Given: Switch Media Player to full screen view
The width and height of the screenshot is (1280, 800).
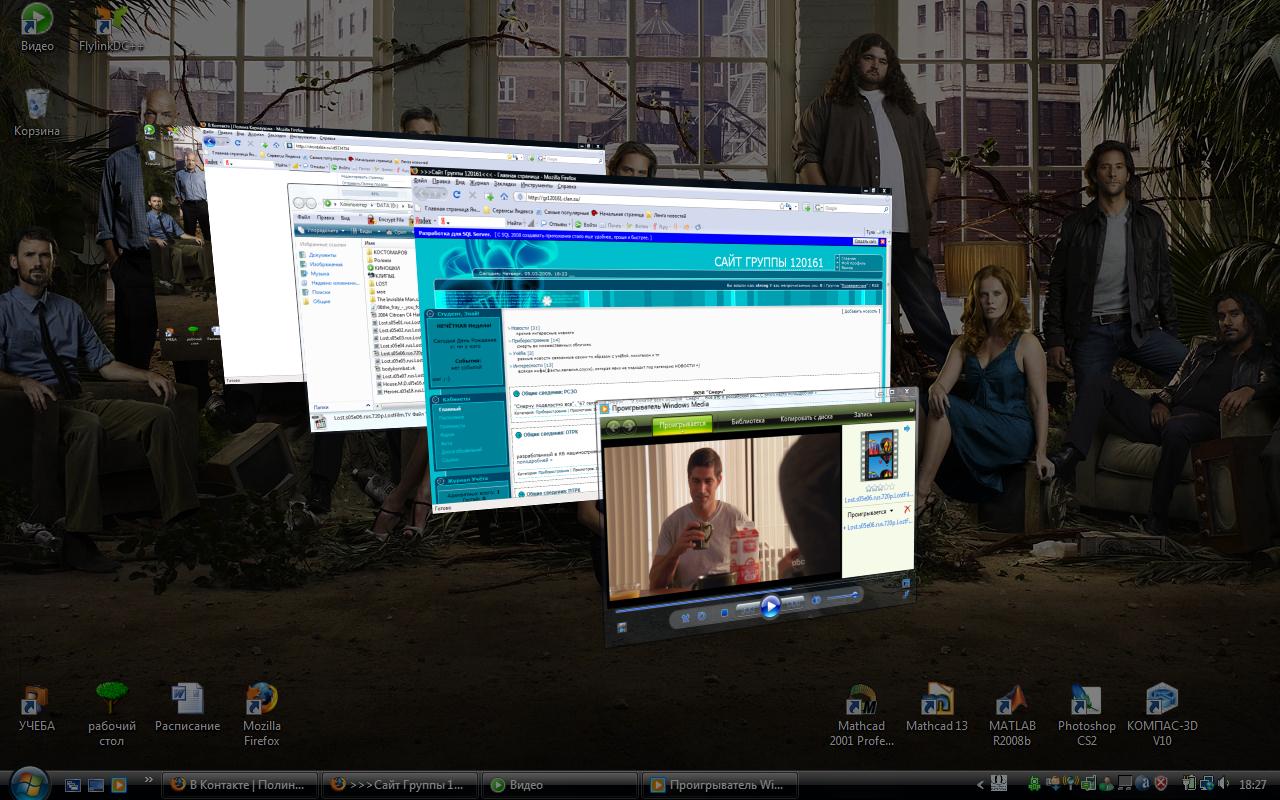Looking at the screenshot, I should (x=906, y=583).
